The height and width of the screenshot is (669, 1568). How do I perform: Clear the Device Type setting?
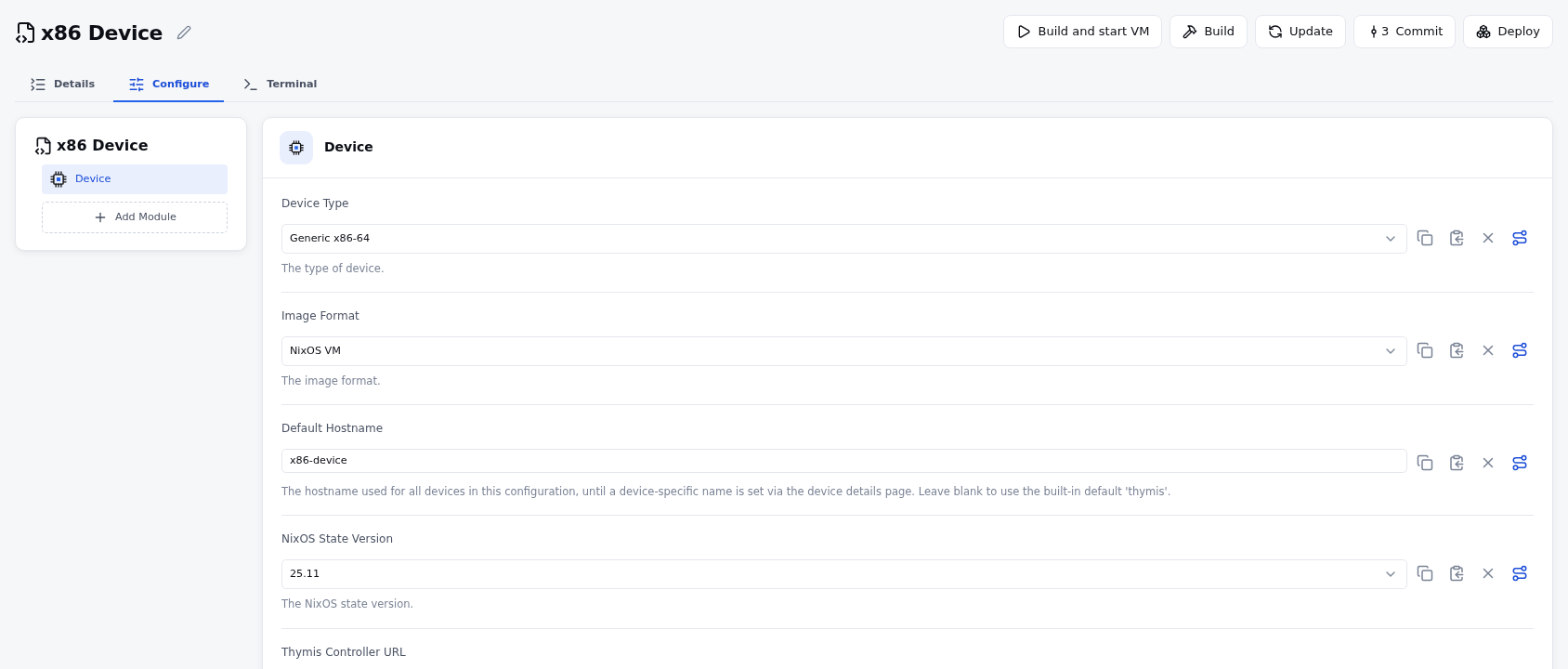coord(1488,238)
